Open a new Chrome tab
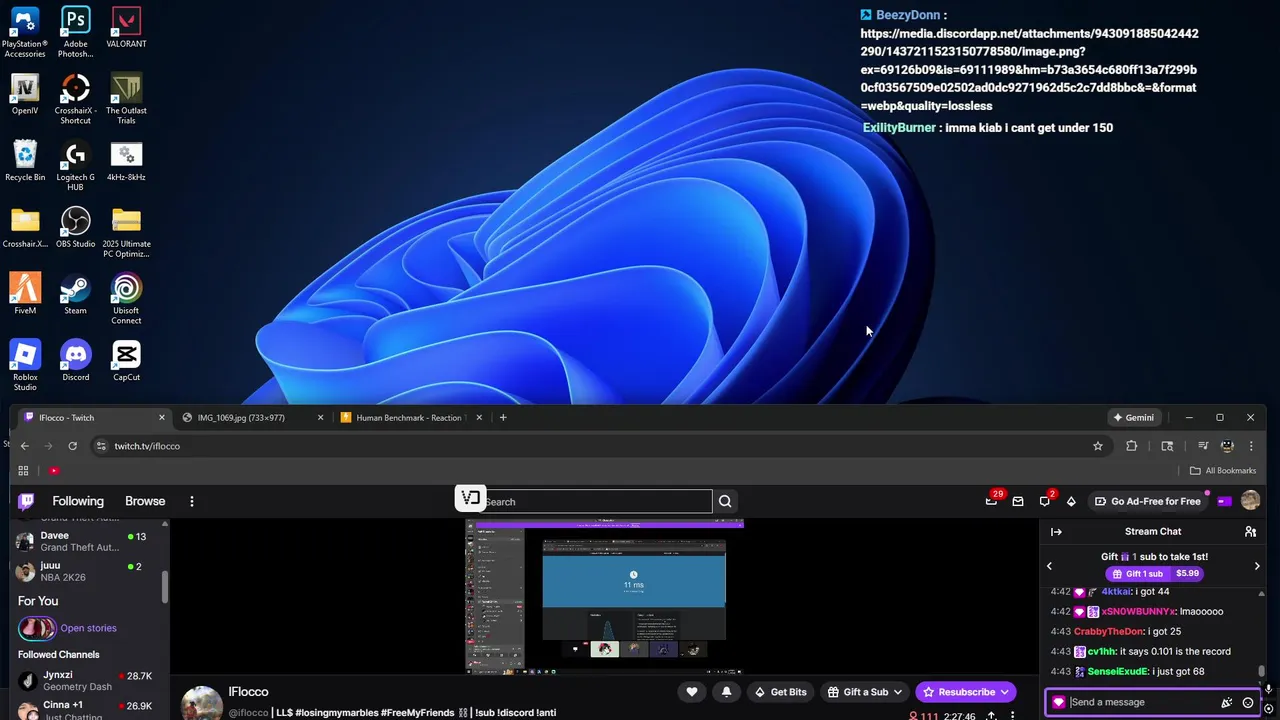This screenshot has height=720, width=1280. point(503,418)
